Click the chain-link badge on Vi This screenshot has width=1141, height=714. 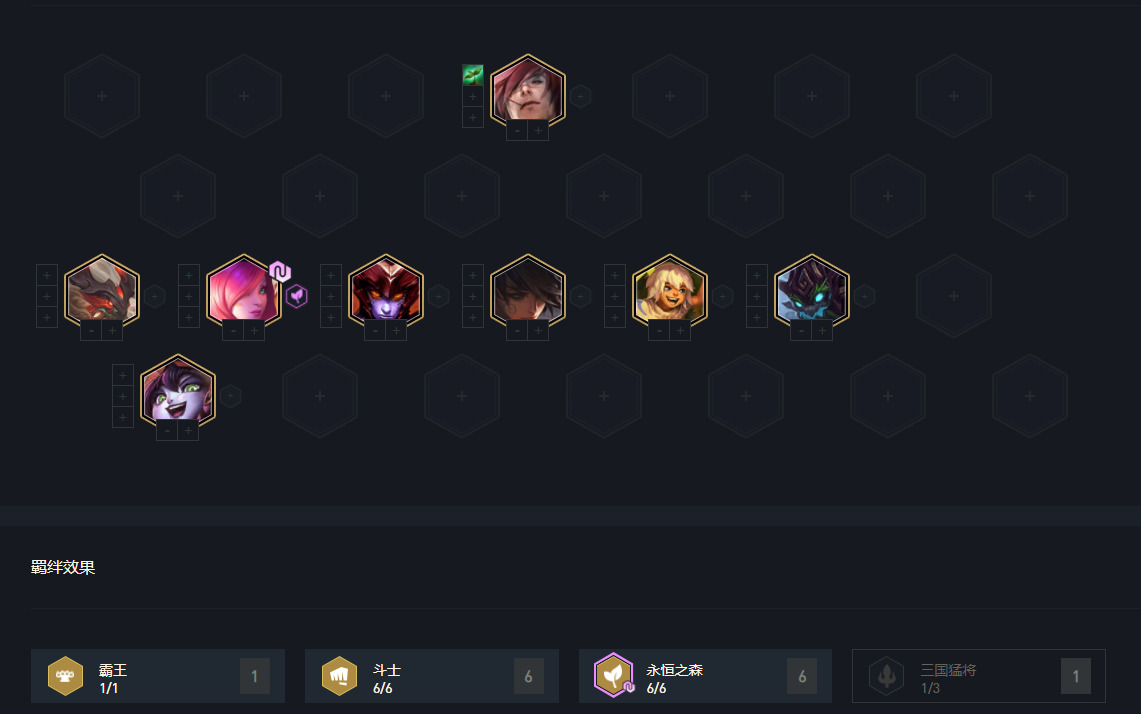pyautogui.click(x=280, y=271)
